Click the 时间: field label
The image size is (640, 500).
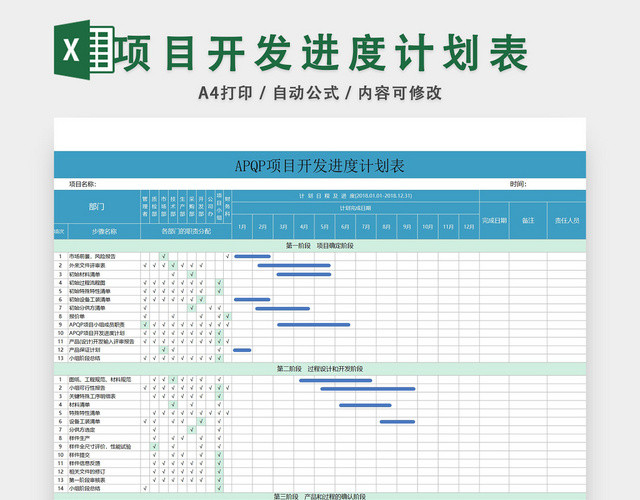[x=518, y=184]
